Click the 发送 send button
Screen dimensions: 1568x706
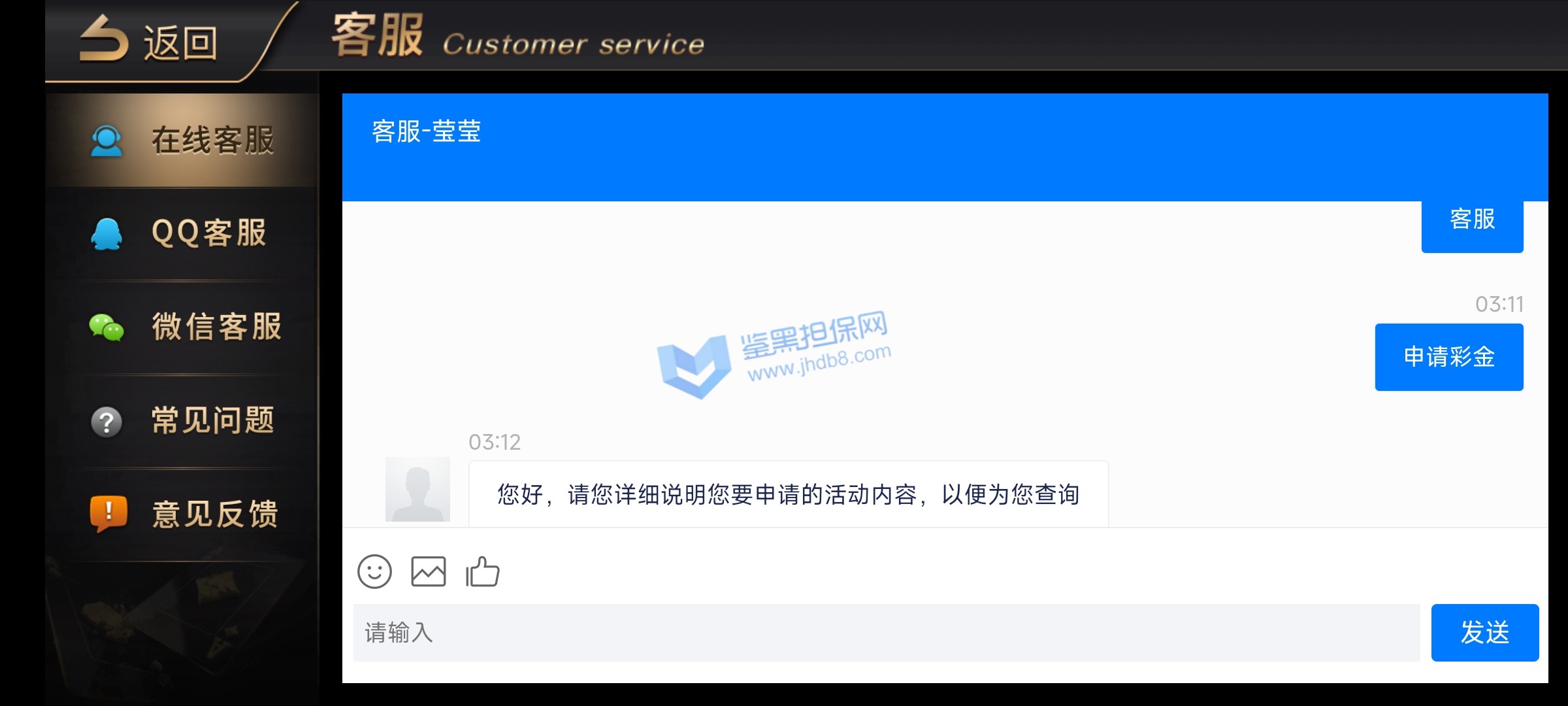click(x=1484, y=633)
